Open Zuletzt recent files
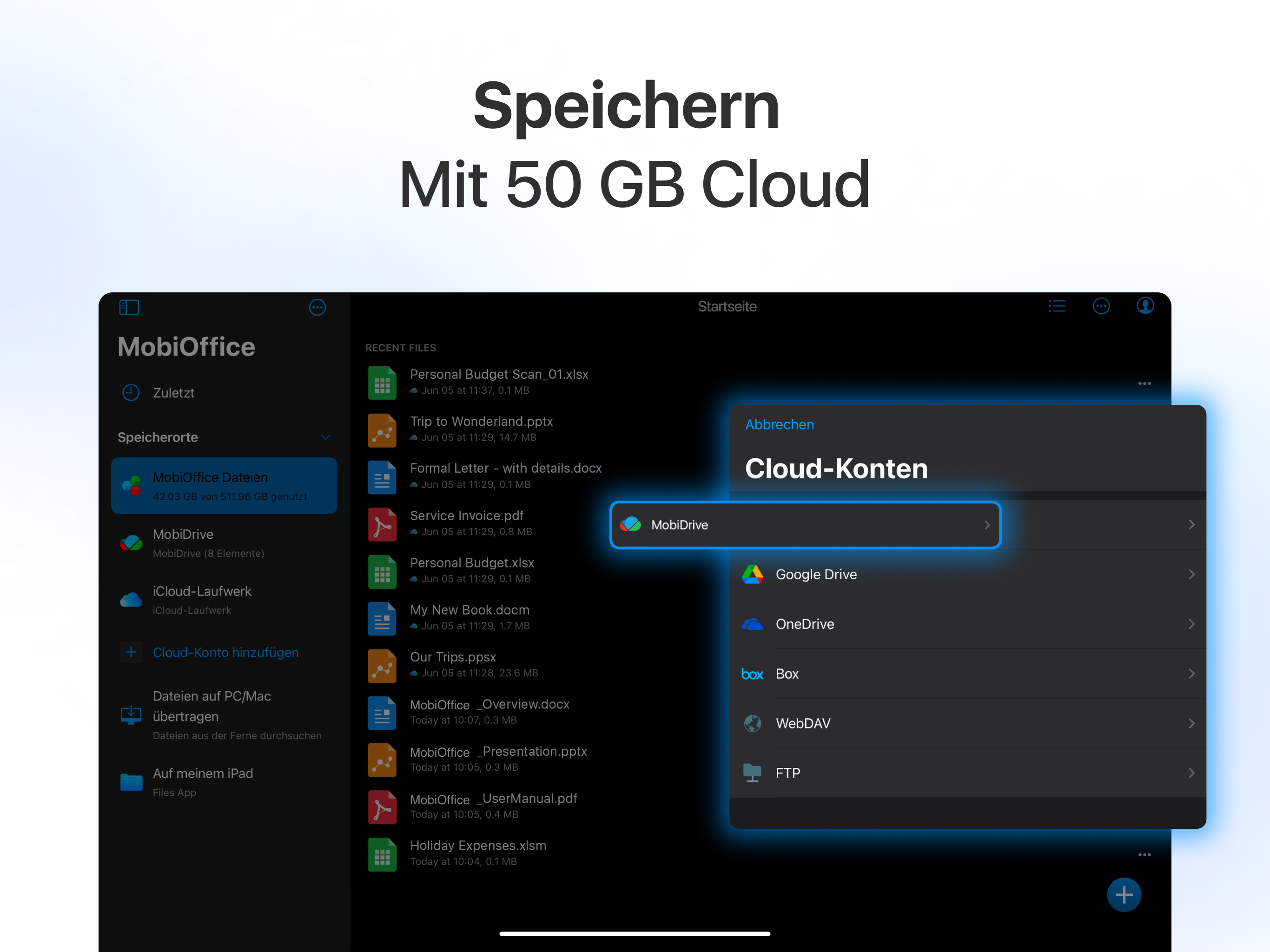Screen dimensions: 1270x952 coord(224,393)
